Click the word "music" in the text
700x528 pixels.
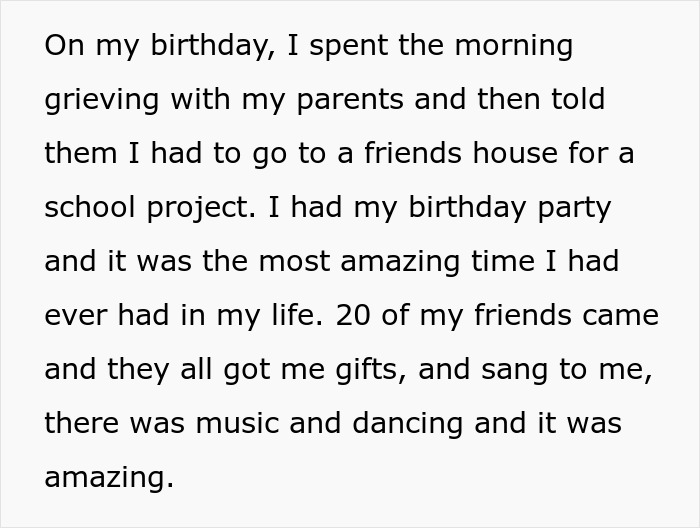240,423
